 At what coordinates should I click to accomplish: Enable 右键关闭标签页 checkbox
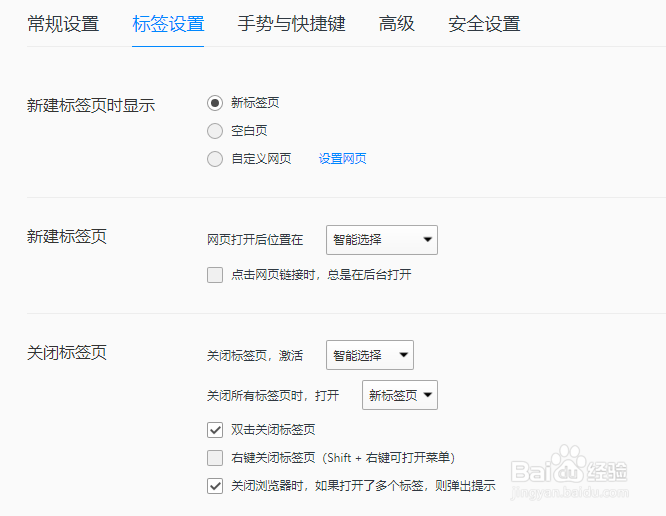pos(215,458)
